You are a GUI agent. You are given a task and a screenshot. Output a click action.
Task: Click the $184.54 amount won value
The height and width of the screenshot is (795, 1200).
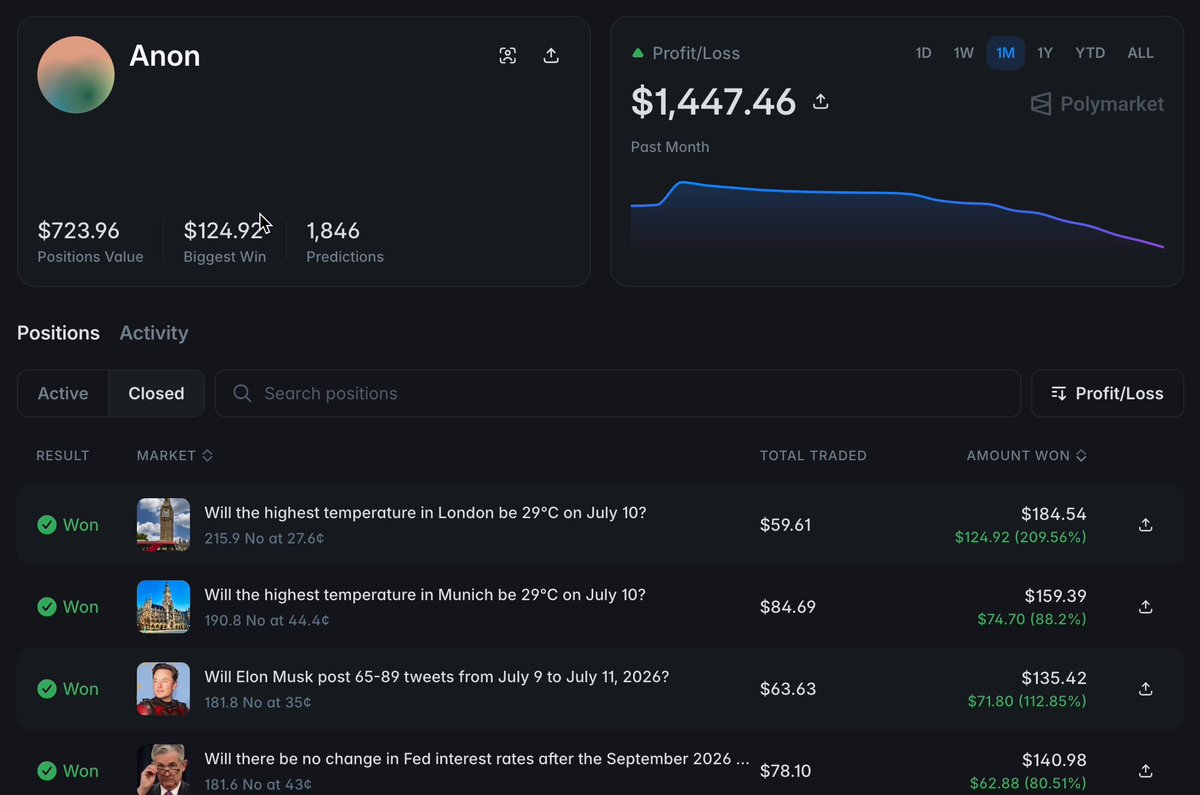1053,514
